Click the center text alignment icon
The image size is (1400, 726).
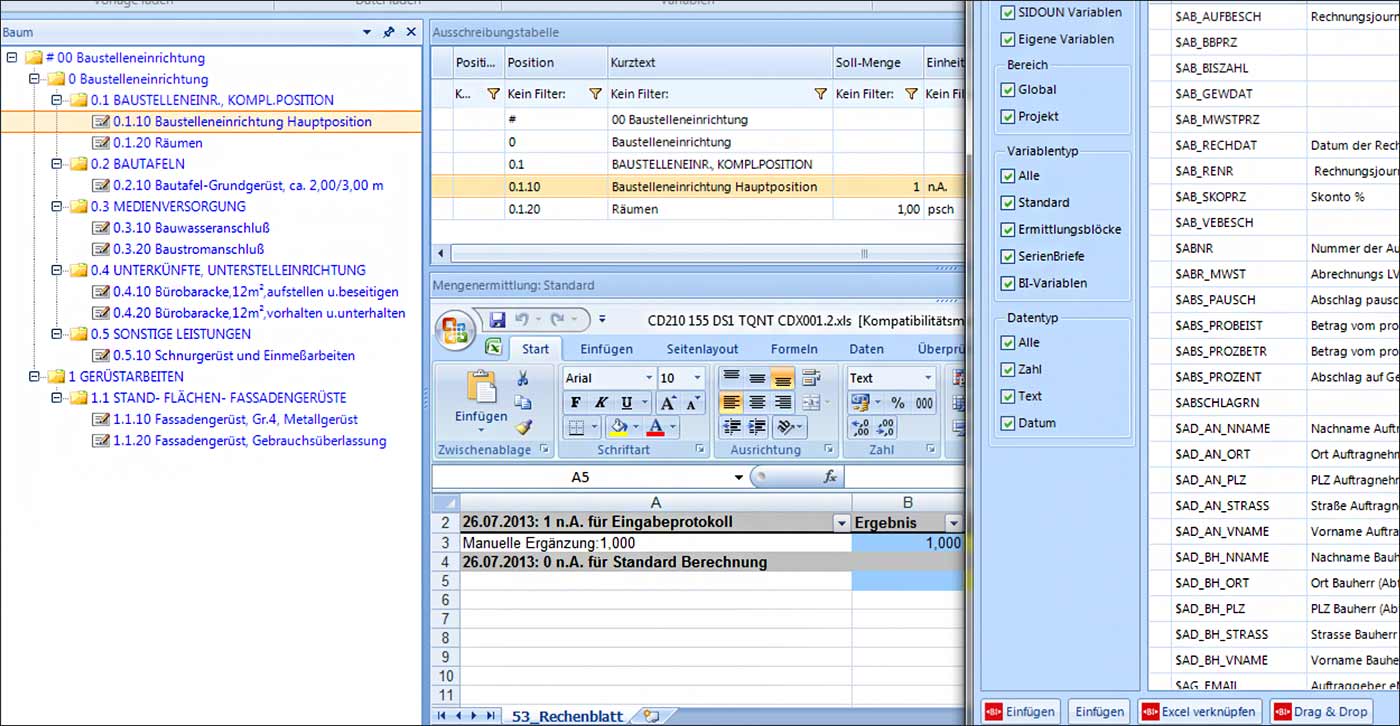pos(758,403)
